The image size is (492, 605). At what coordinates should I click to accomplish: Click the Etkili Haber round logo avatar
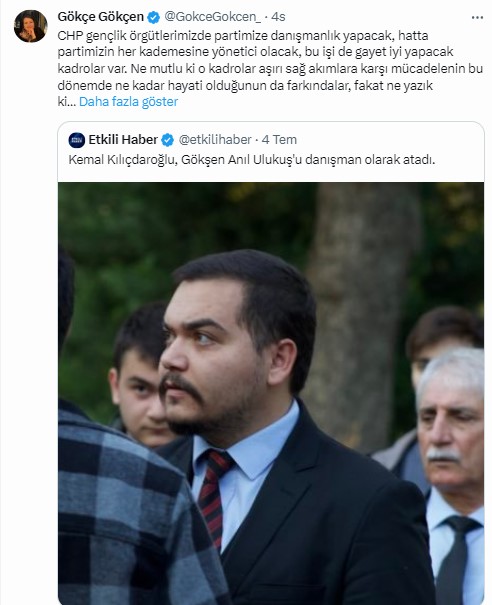coord(77,140)
